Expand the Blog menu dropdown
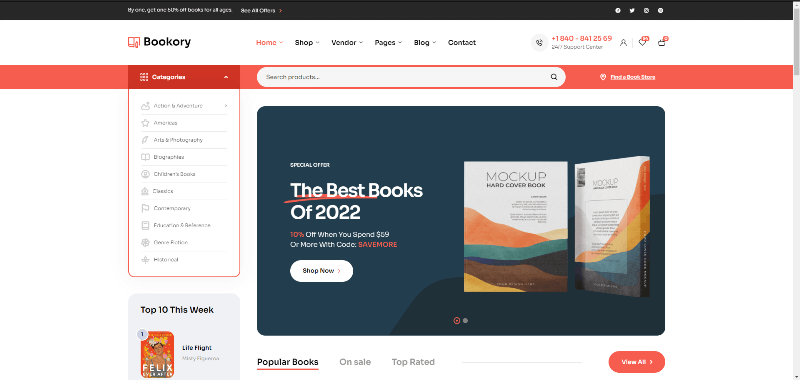800x380 pixels. tap(434, 43)
